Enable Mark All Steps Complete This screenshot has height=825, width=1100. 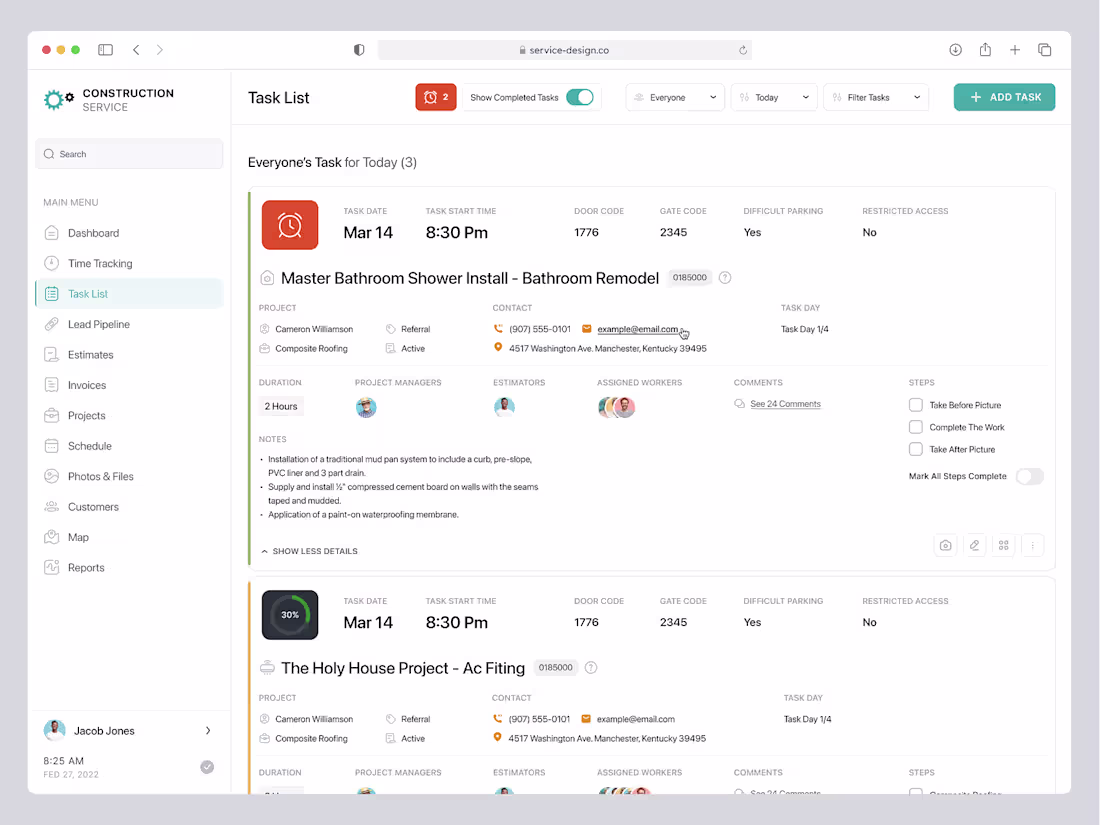pyautogui.click(x=1029, y=476)
